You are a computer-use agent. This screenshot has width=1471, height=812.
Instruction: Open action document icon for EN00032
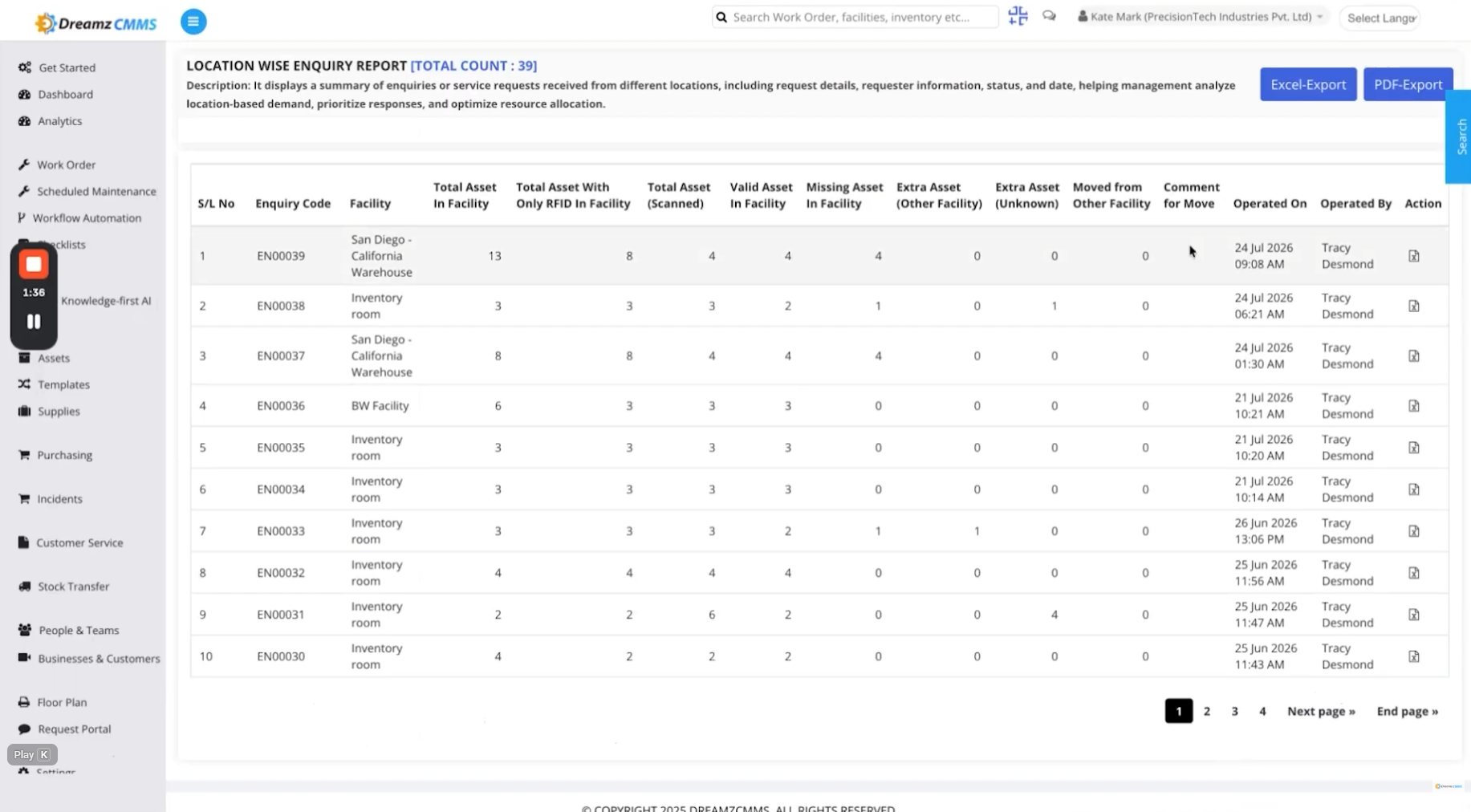pyautogui.click(x=1413, y=573)
